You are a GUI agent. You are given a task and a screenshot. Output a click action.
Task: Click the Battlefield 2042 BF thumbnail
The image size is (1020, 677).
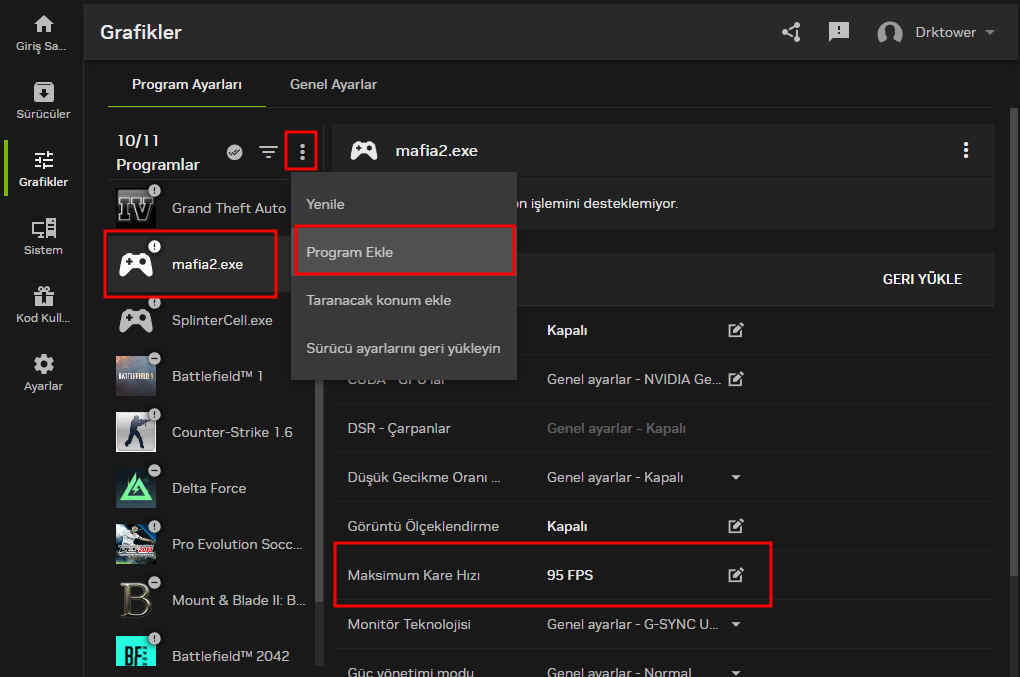pos(136,652)
